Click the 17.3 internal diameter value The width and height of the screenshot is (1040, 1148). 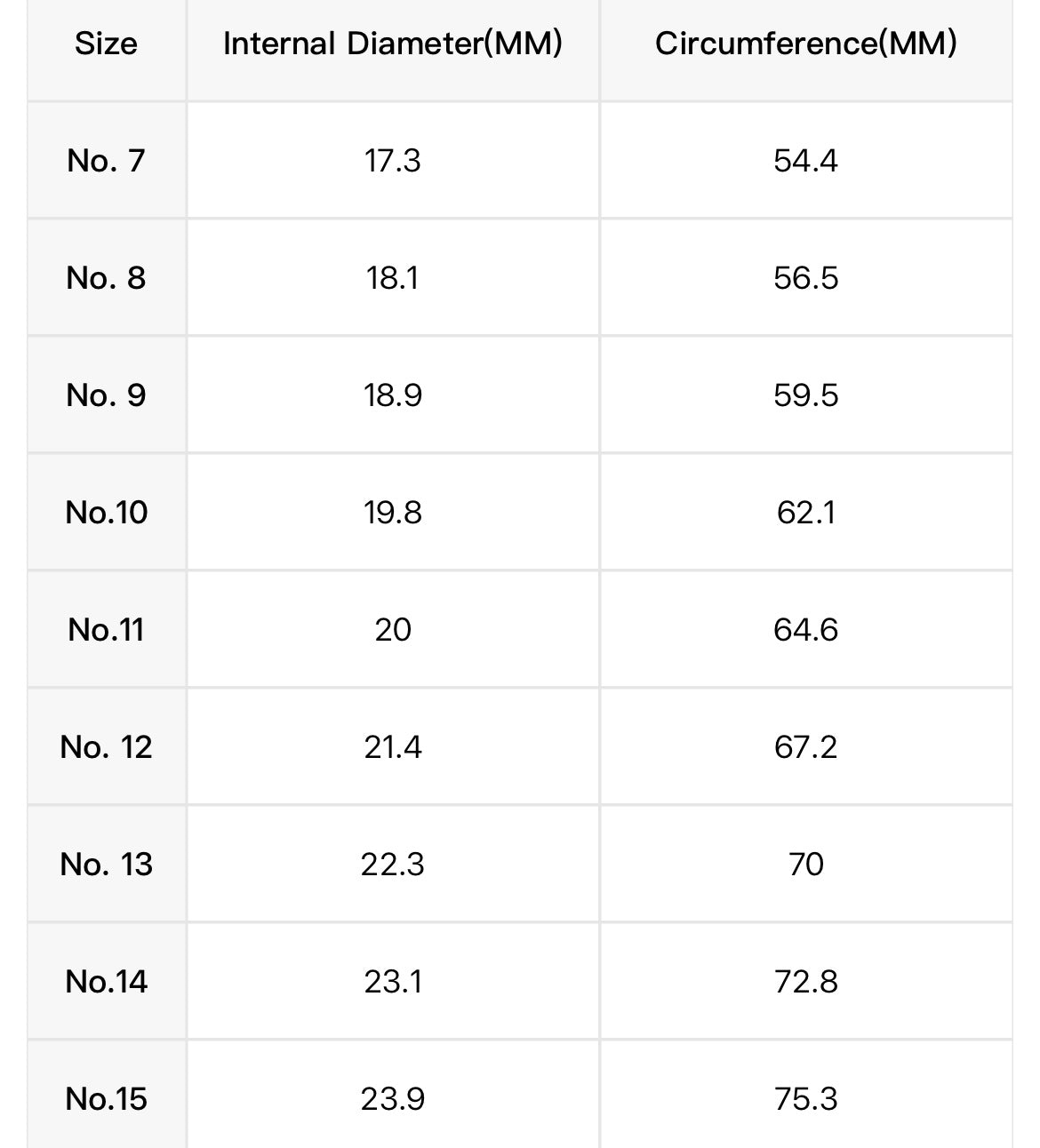pyautogui.click(x=392, y=161)
